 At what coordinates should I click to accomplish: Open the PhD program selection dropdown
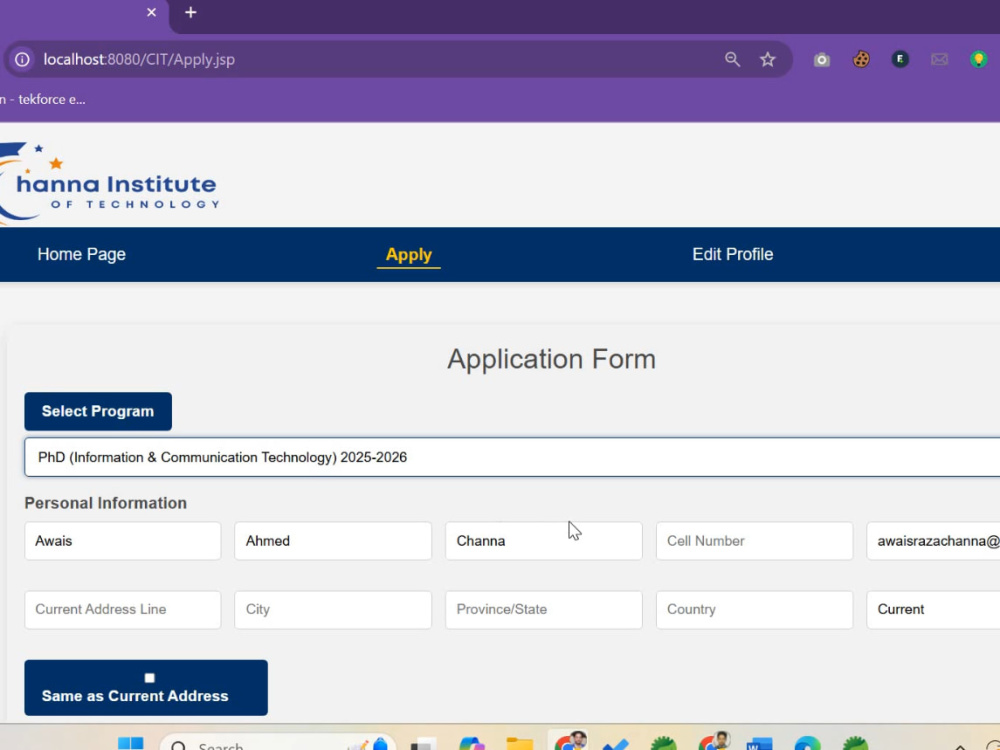click(512, 457)
